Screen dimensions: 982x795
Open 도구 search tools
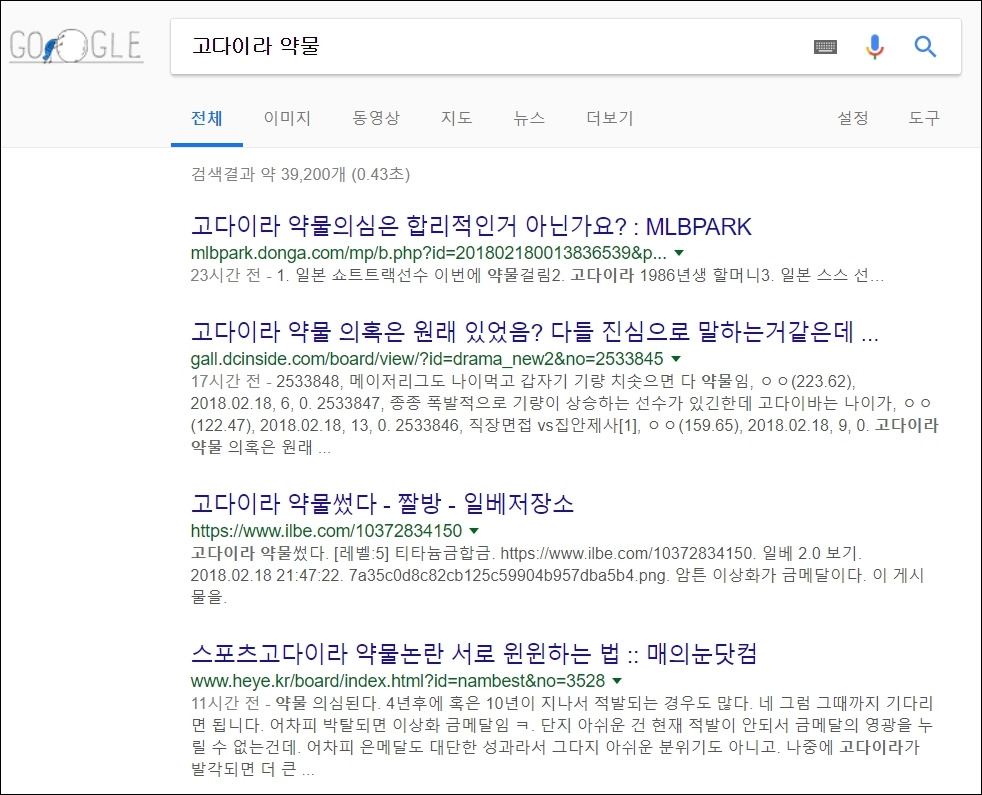924,118
